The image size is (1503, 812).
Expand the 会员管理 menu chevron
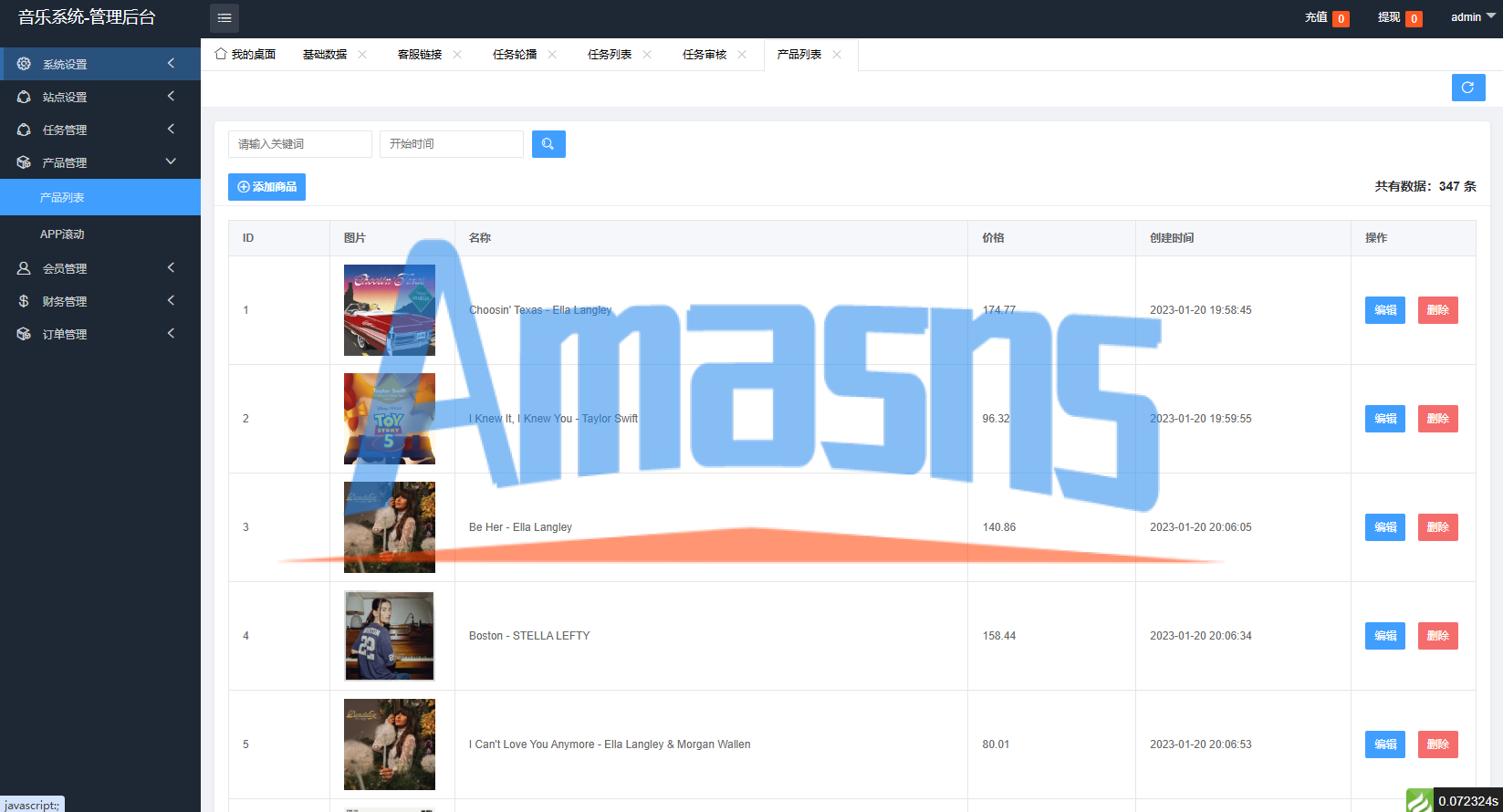[x=171, y=267]
